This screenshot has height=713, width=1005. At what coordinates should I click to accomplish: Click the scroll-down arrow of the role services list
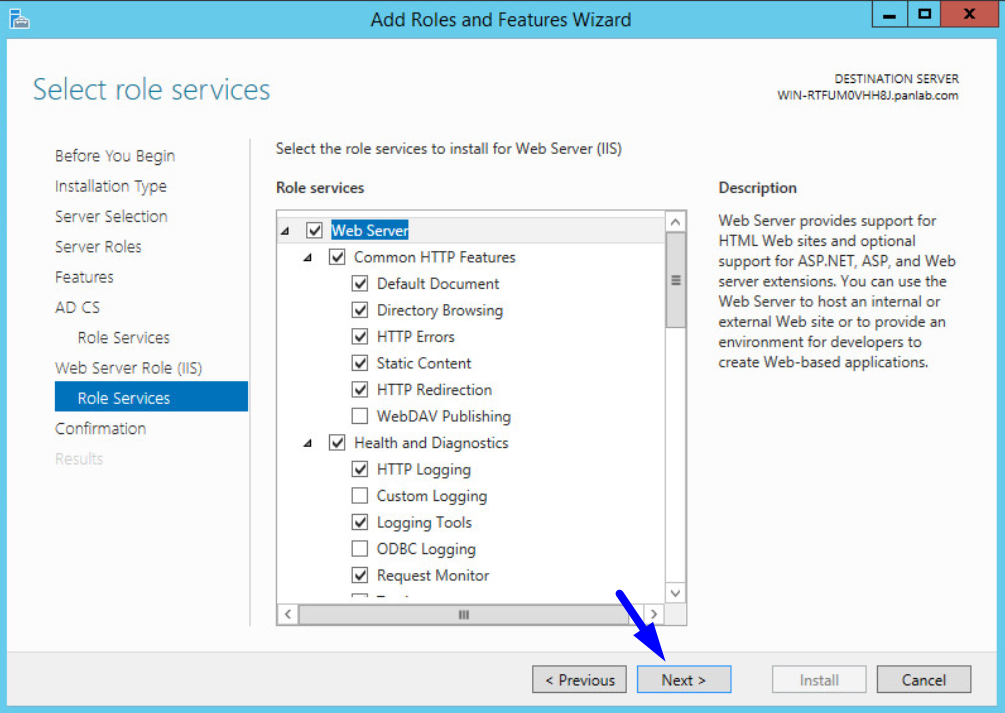click(x=675, y=592)
